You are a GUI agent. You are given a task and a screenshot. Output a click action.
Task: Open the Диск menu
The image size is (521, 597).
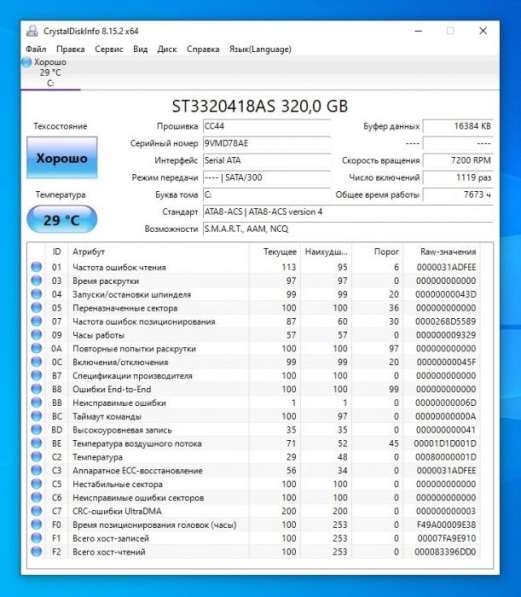tap(167, 49)
